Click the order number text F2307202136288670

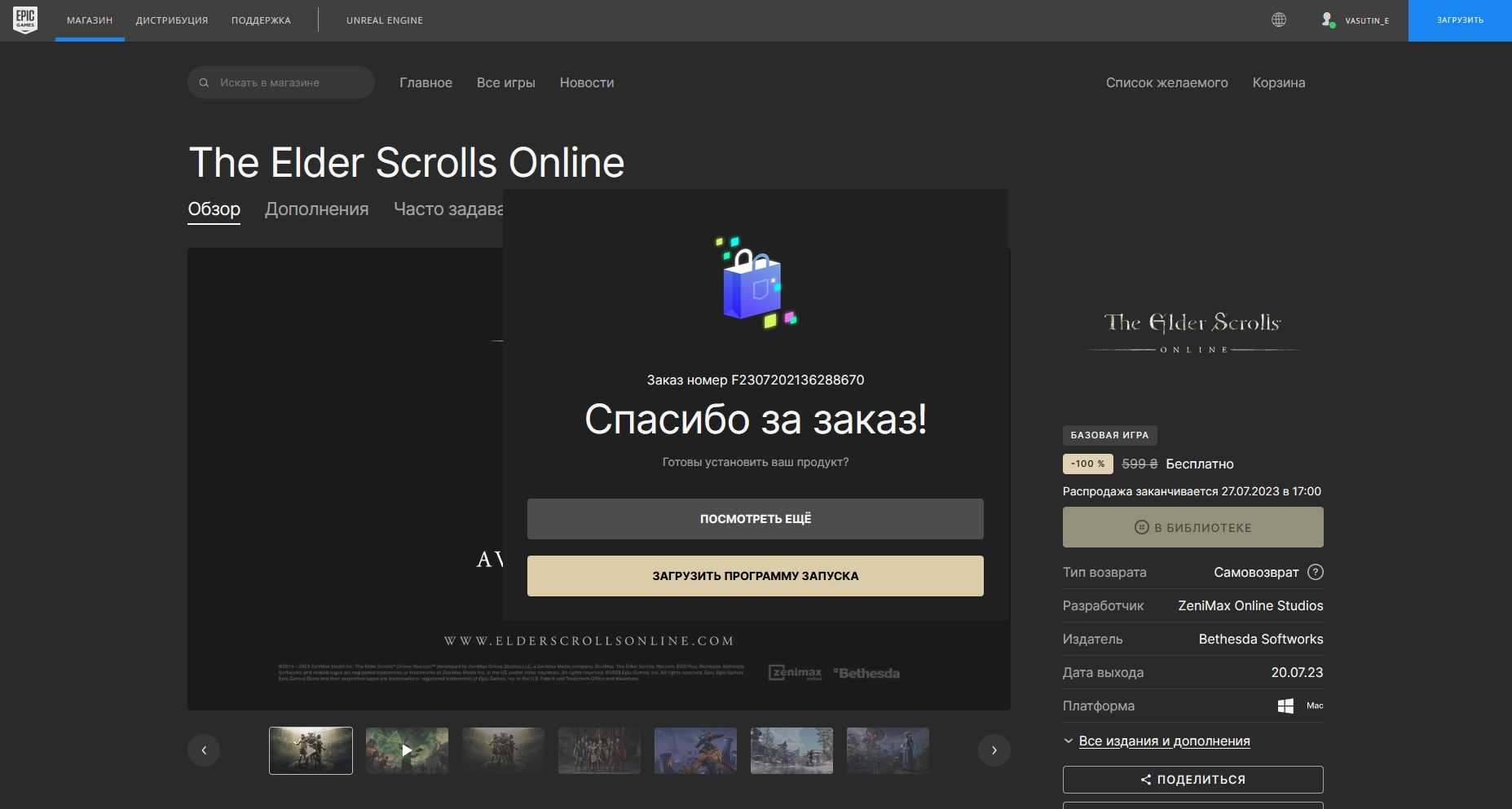pos(797,380)
